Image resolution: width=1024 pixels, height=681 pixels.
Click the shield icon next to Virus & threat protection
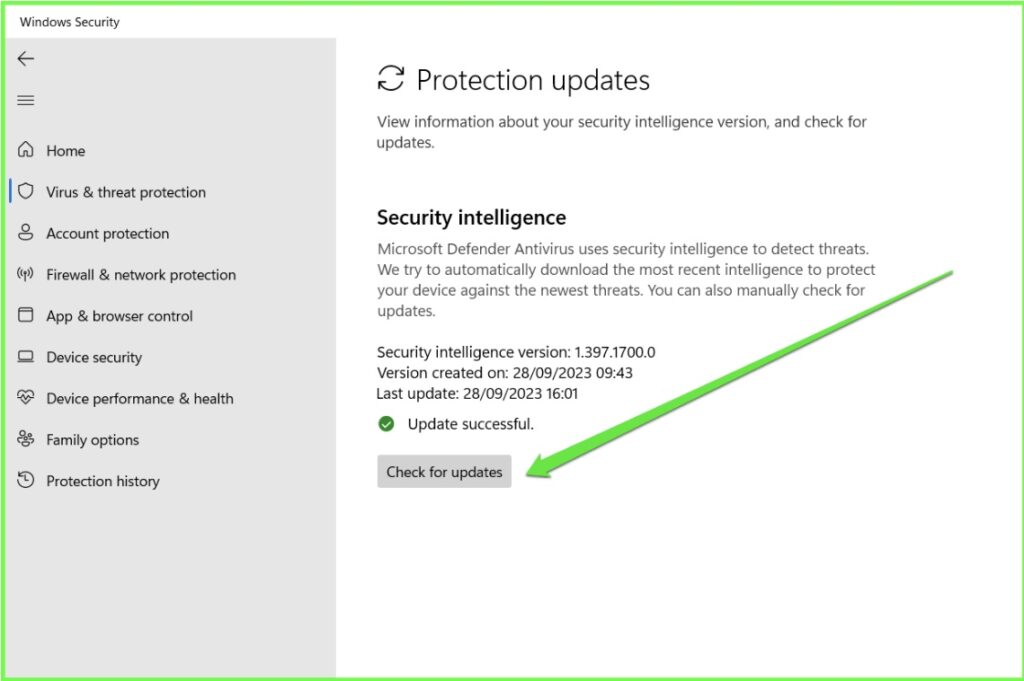coord(24,192)
